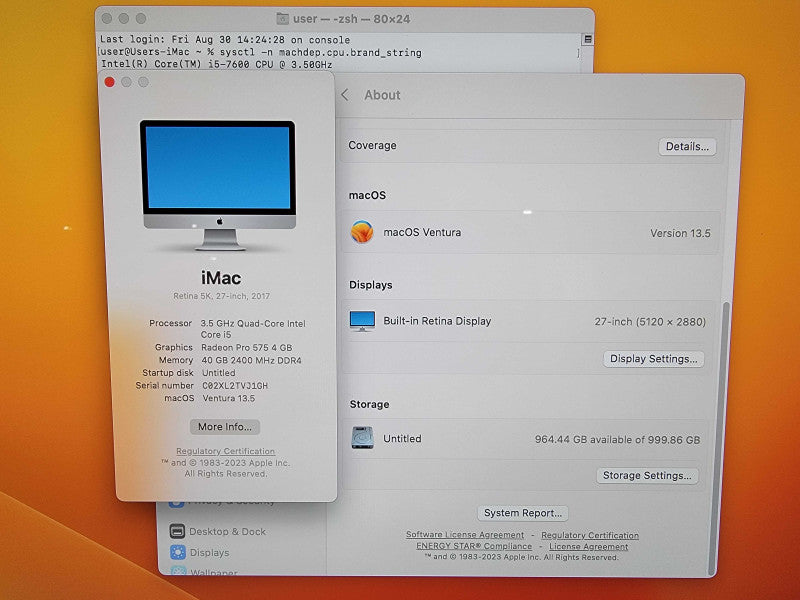Click the Coverage label
This screenshot has height=600, width=800.
coord(372,145)
